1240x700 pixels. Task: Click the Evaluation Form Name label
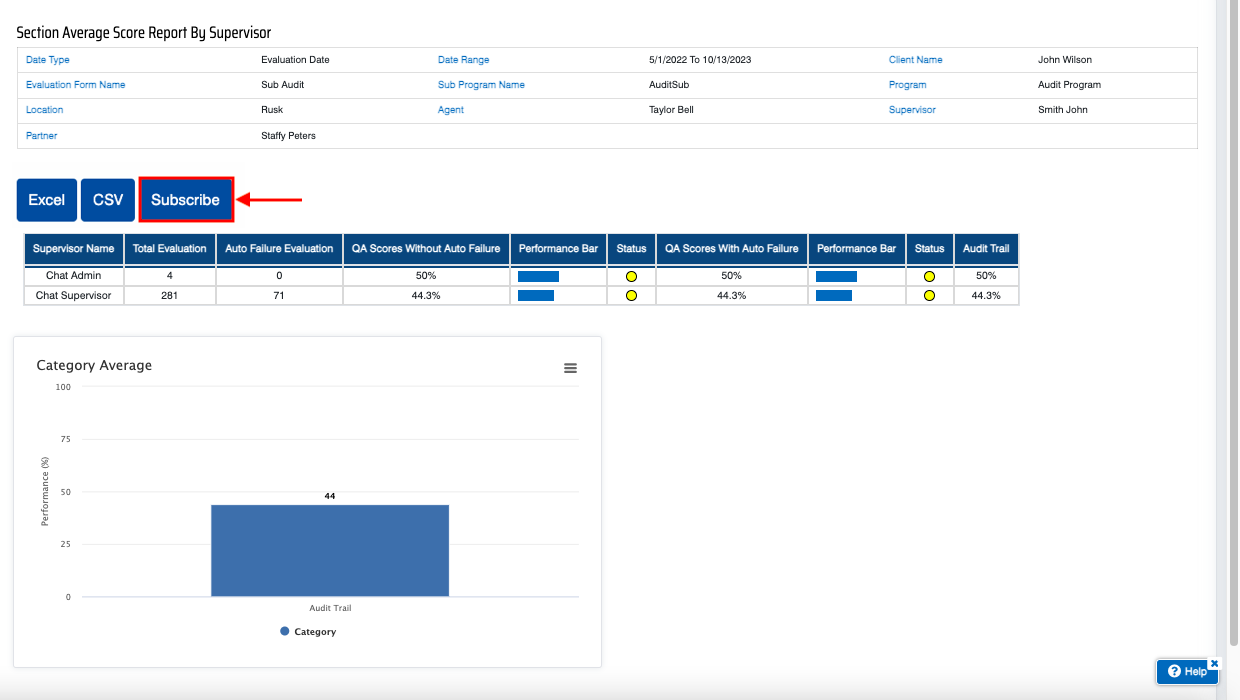pyautogui.click(x=76, y=85)
